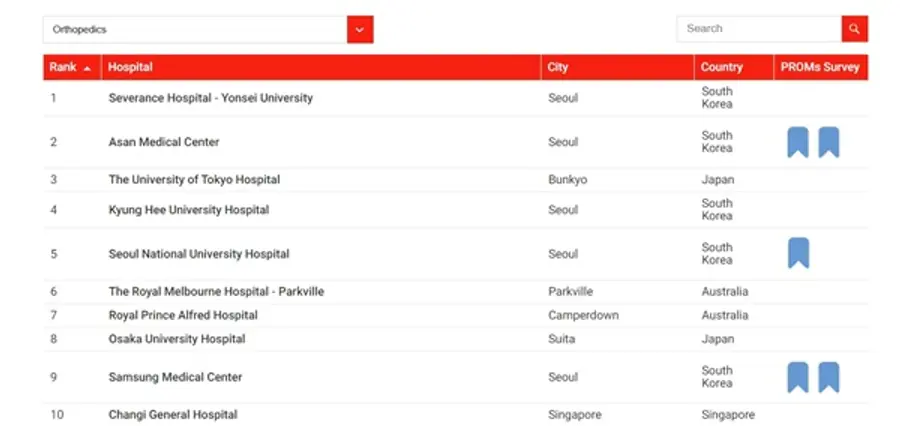The width and height of the screenshot is (900, 426).
Task: Open the Orthopedics specialty dropdown
Action: pyautogui.click(x=195, y=29)
